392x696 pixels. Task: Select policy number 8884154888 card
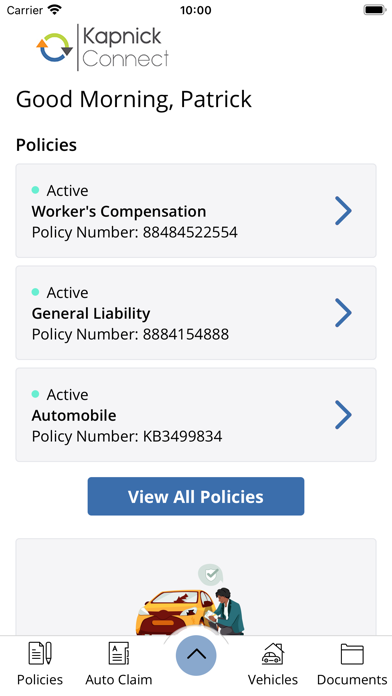click(196, 313)
